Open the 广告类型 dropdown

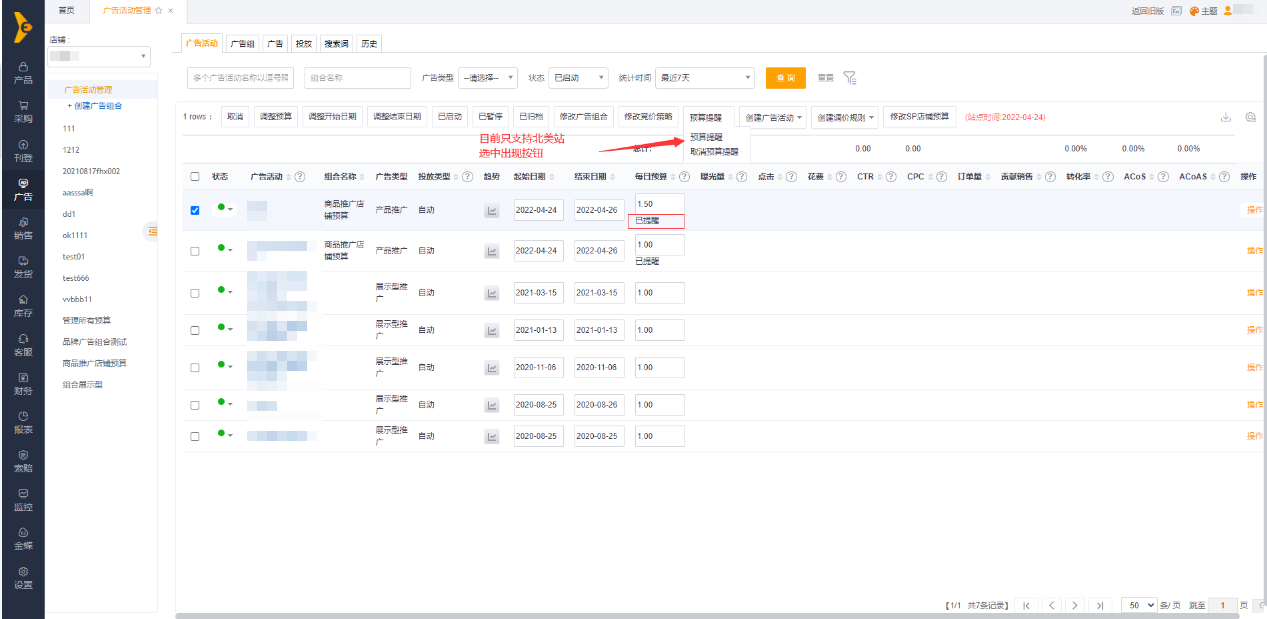tap(488, 77)
